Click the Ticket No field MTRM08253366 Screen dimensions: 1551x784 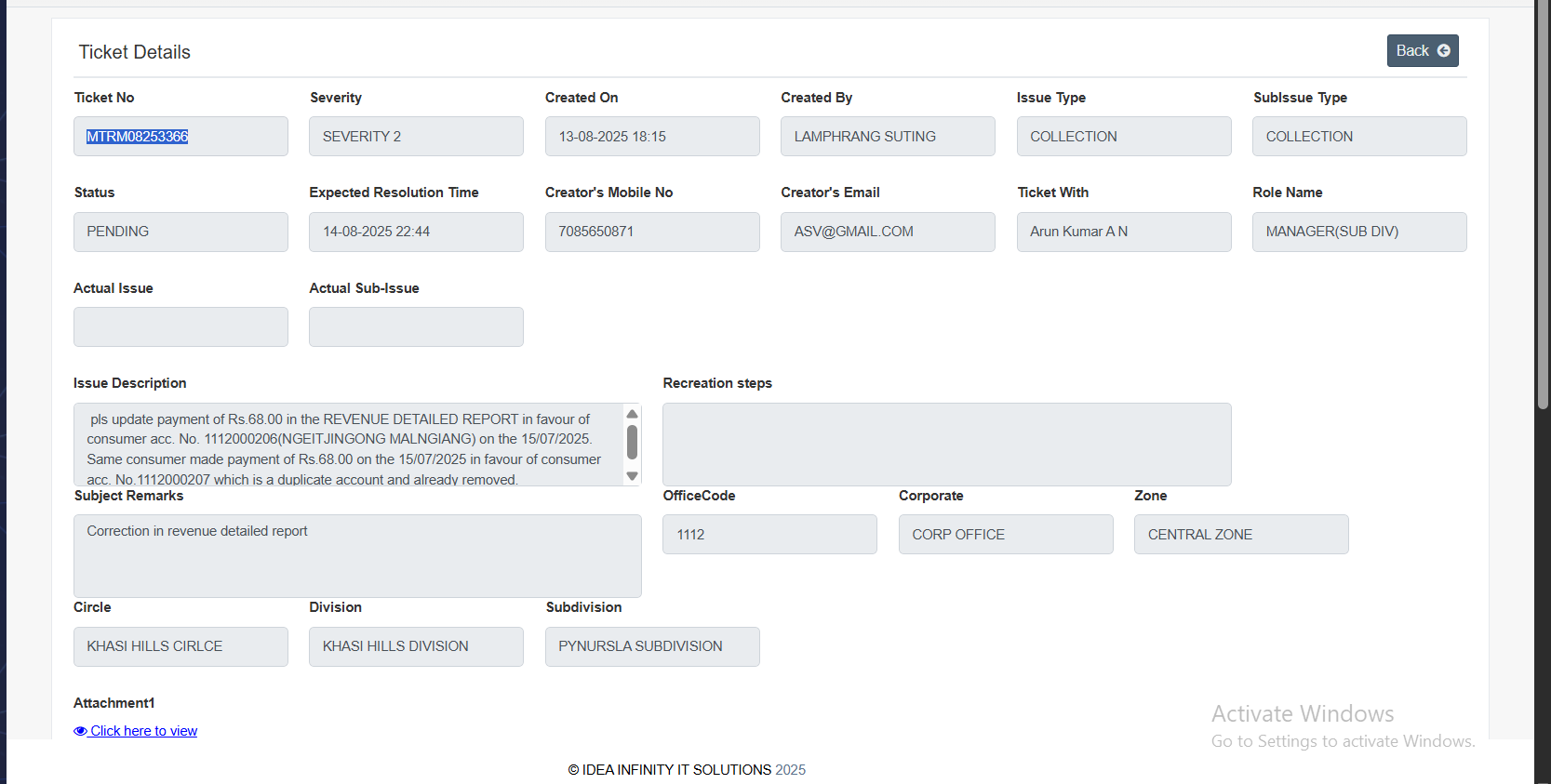coord(181,137)
